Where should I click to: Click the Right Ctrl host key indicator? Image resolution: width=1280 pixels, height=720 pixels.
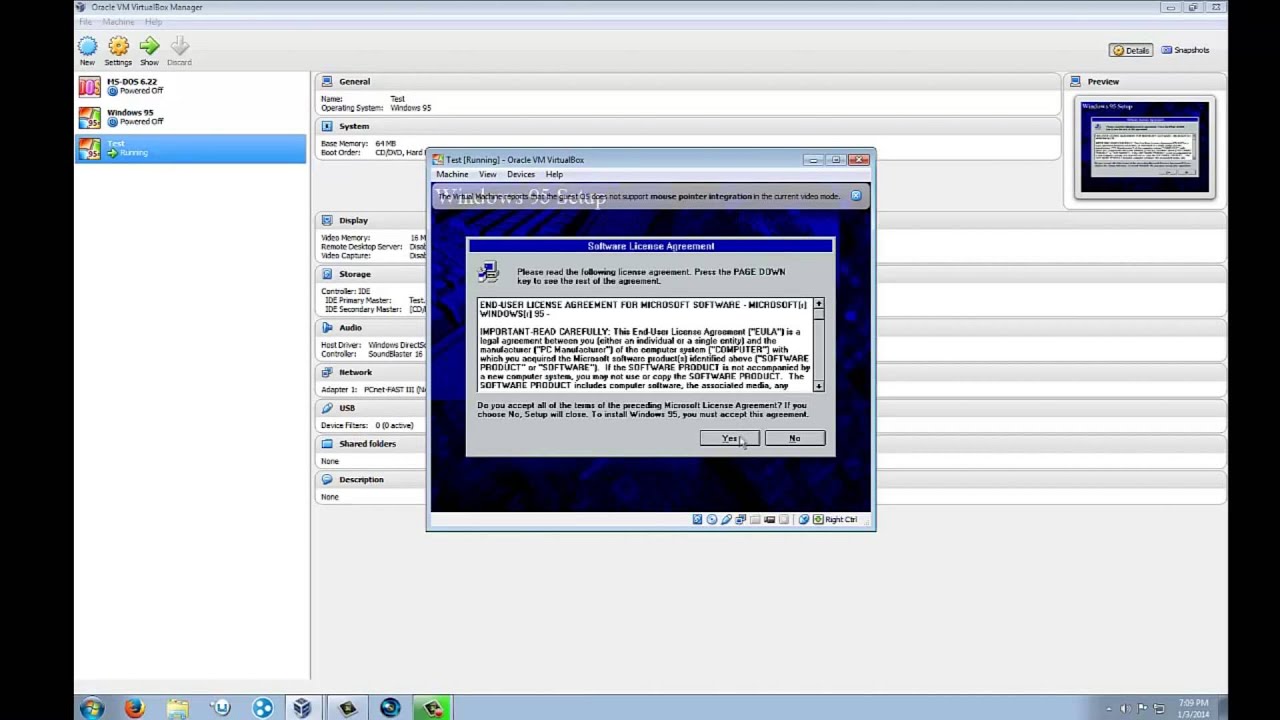point(835,519)
